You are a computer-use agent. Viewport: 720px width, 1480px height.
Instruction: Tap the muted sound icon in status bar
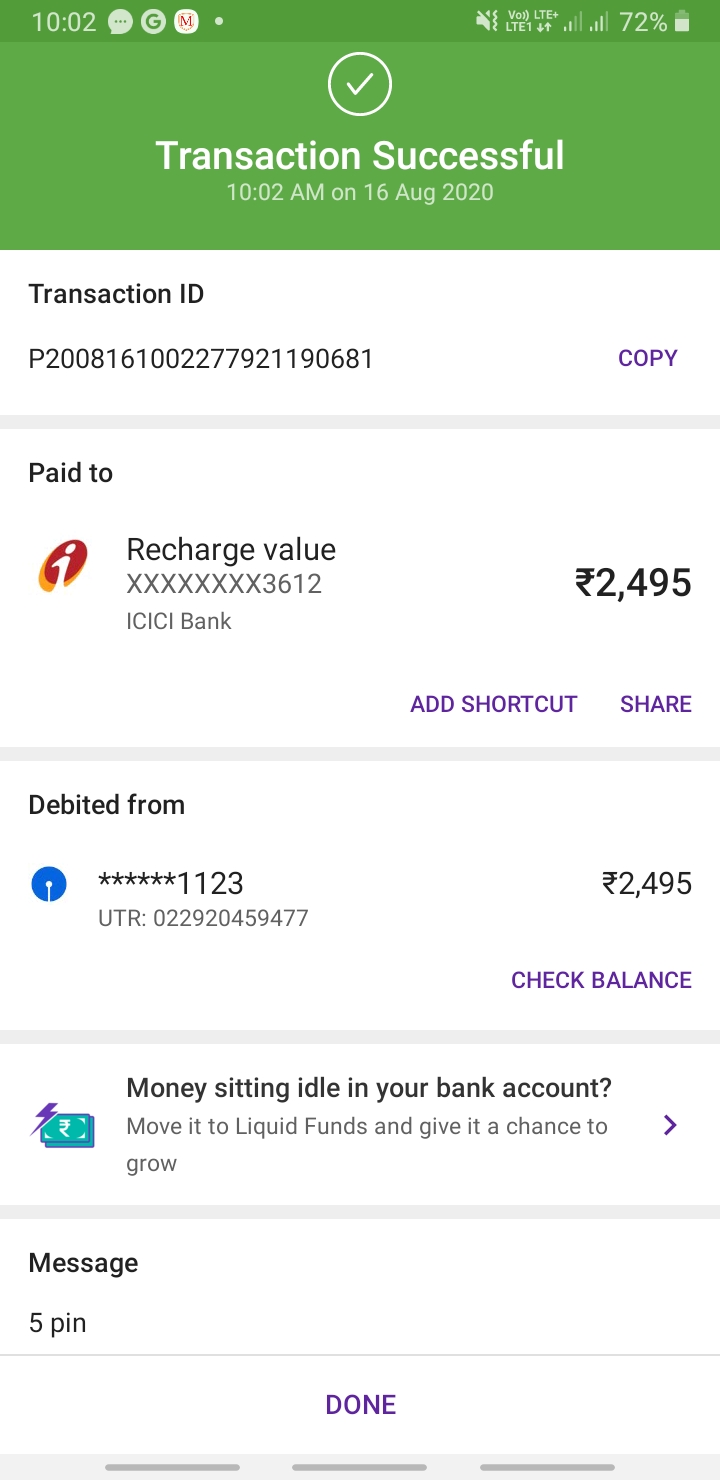(487, 21)
